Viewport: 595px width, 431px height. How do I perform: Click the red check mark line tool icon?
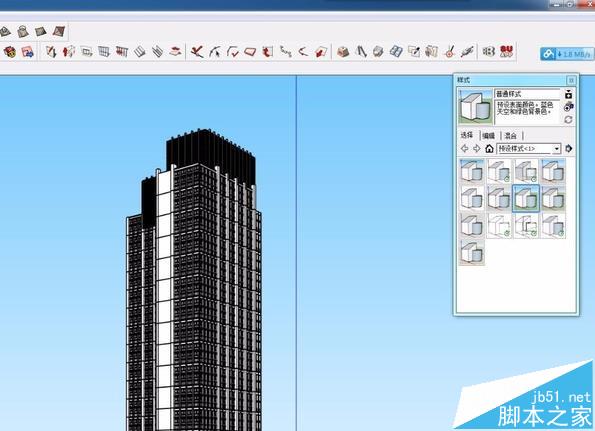pyautogui.click(x=197, y=51)
